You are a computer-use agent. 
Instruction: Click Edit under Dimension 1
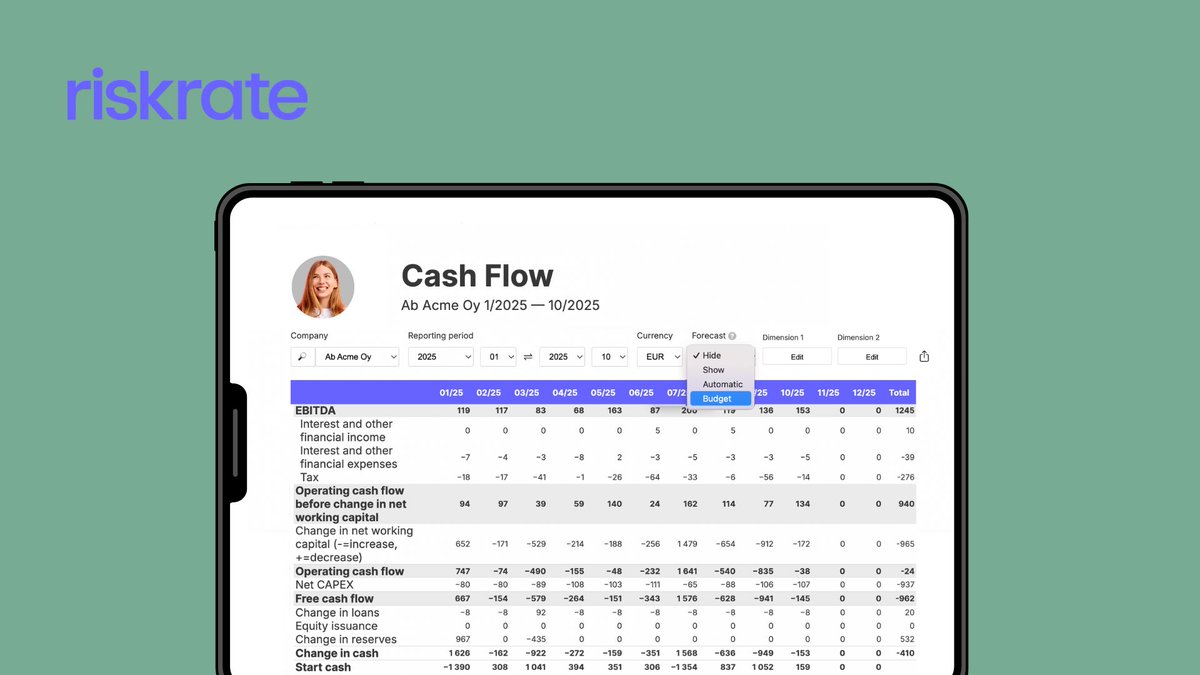pyautogui.click(x=796, y=356)
